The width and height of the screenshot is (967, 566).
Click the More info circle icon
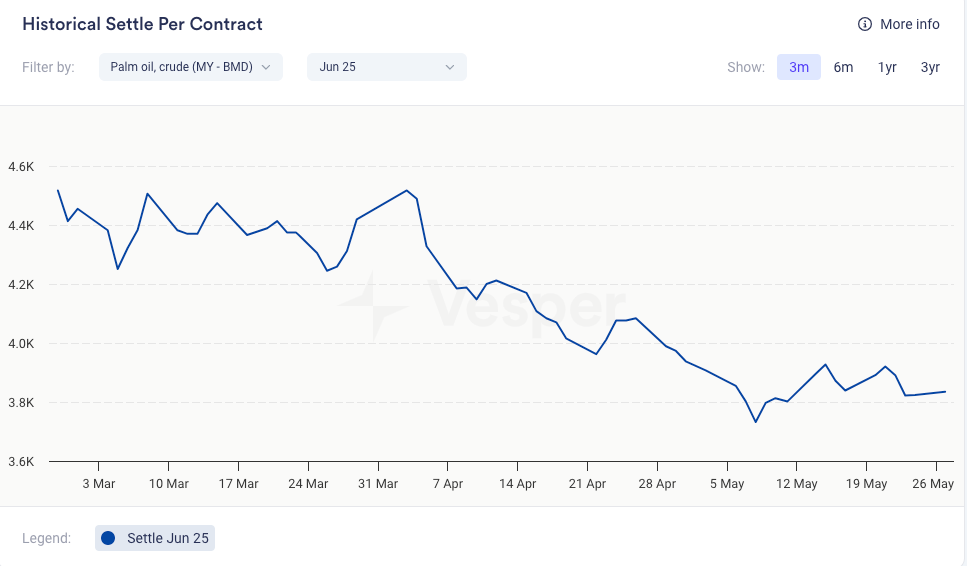coord(865,24)
